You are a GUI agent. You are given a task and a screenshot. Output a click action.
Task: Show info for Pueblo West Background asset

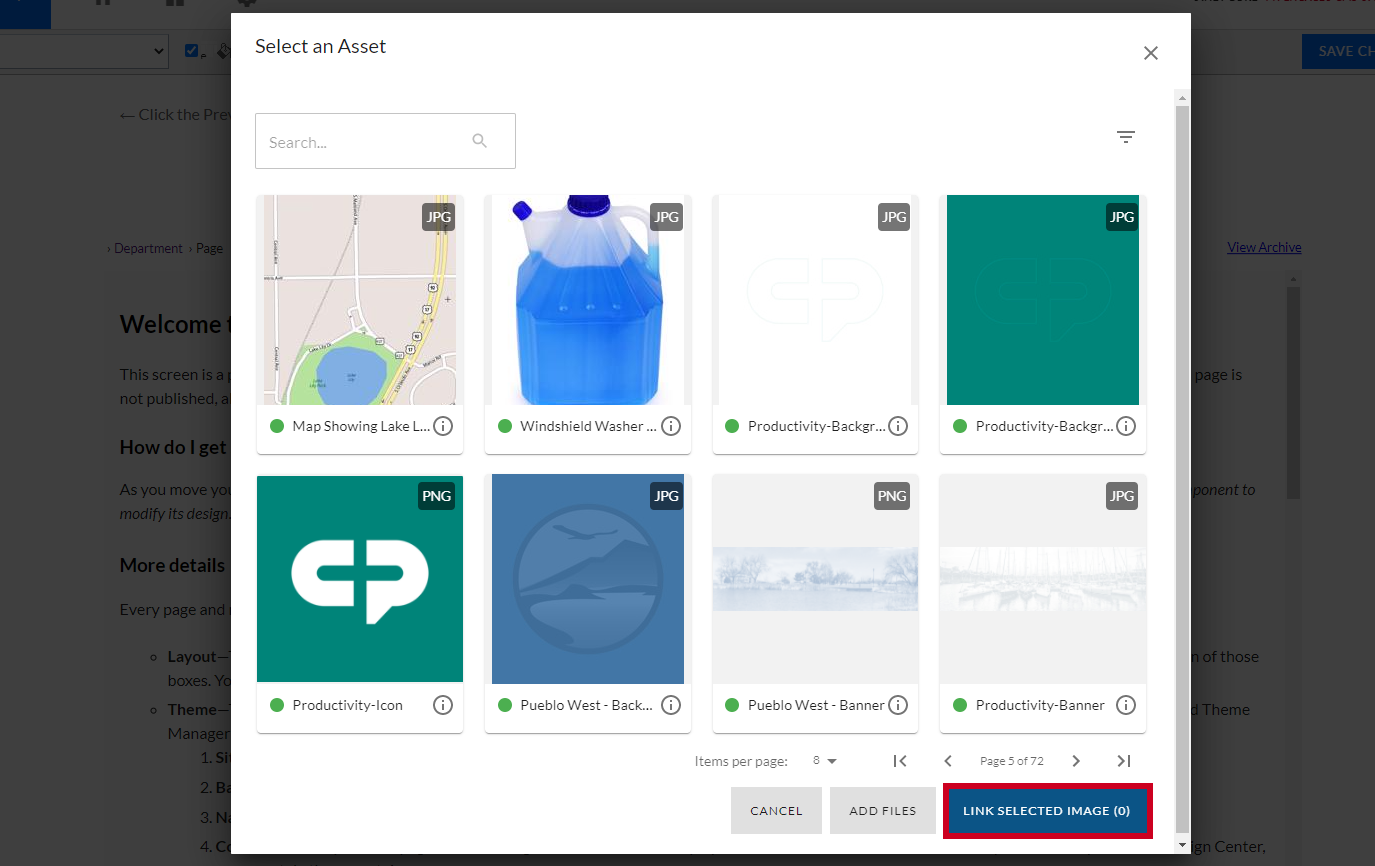pos(671,705)
